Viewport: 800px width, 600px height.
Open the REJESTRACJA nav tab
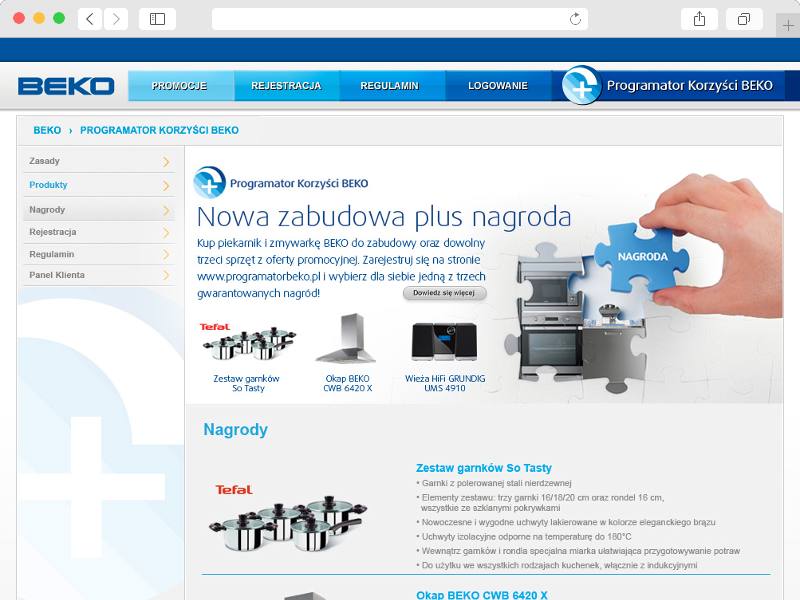point(286,86)
